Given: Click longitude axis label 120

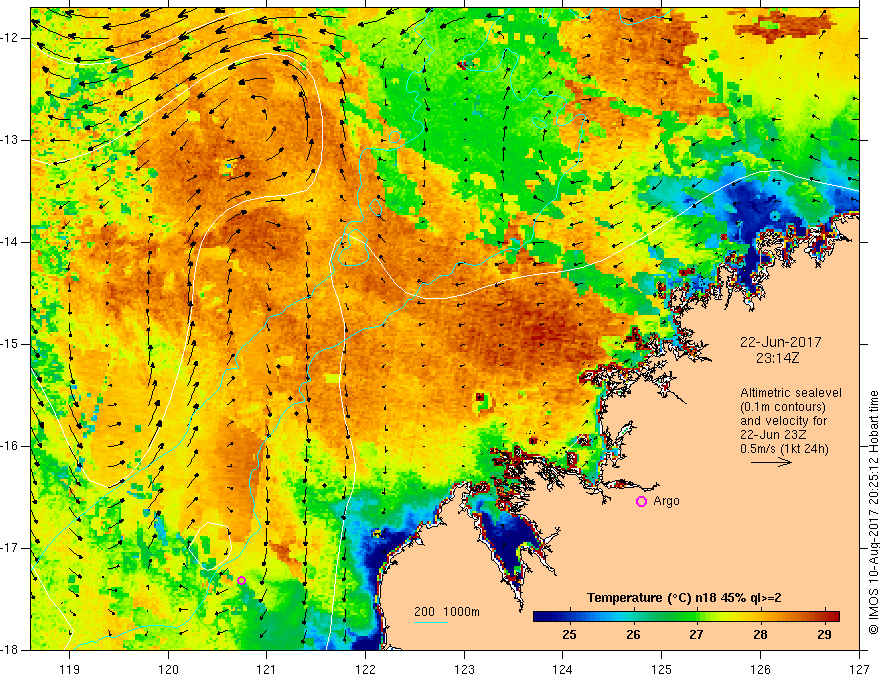Looking at the screenshot, I should (x=168, y=669).
